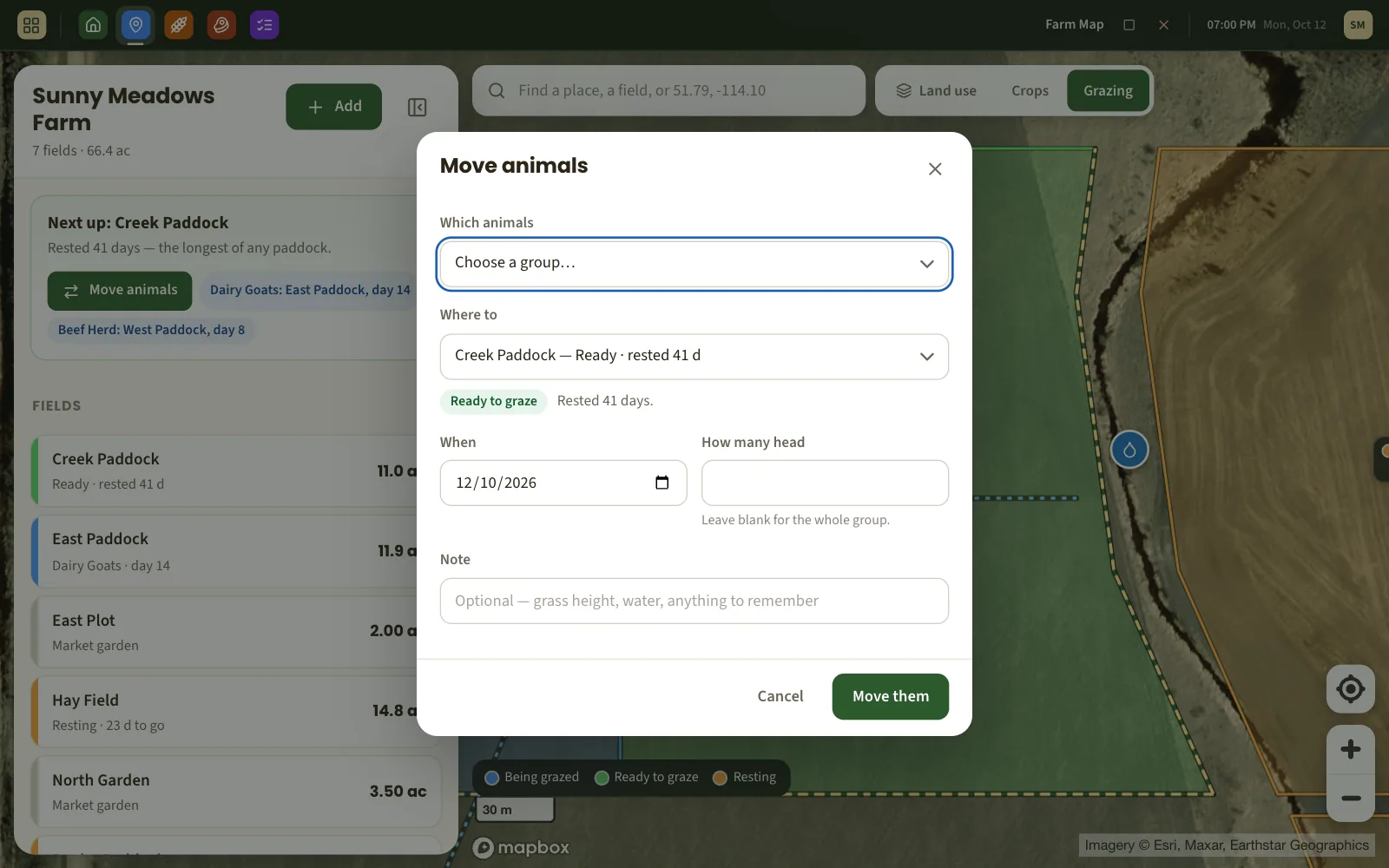
Task: Open the calendar picker in When field
Action: coord(662,483)
